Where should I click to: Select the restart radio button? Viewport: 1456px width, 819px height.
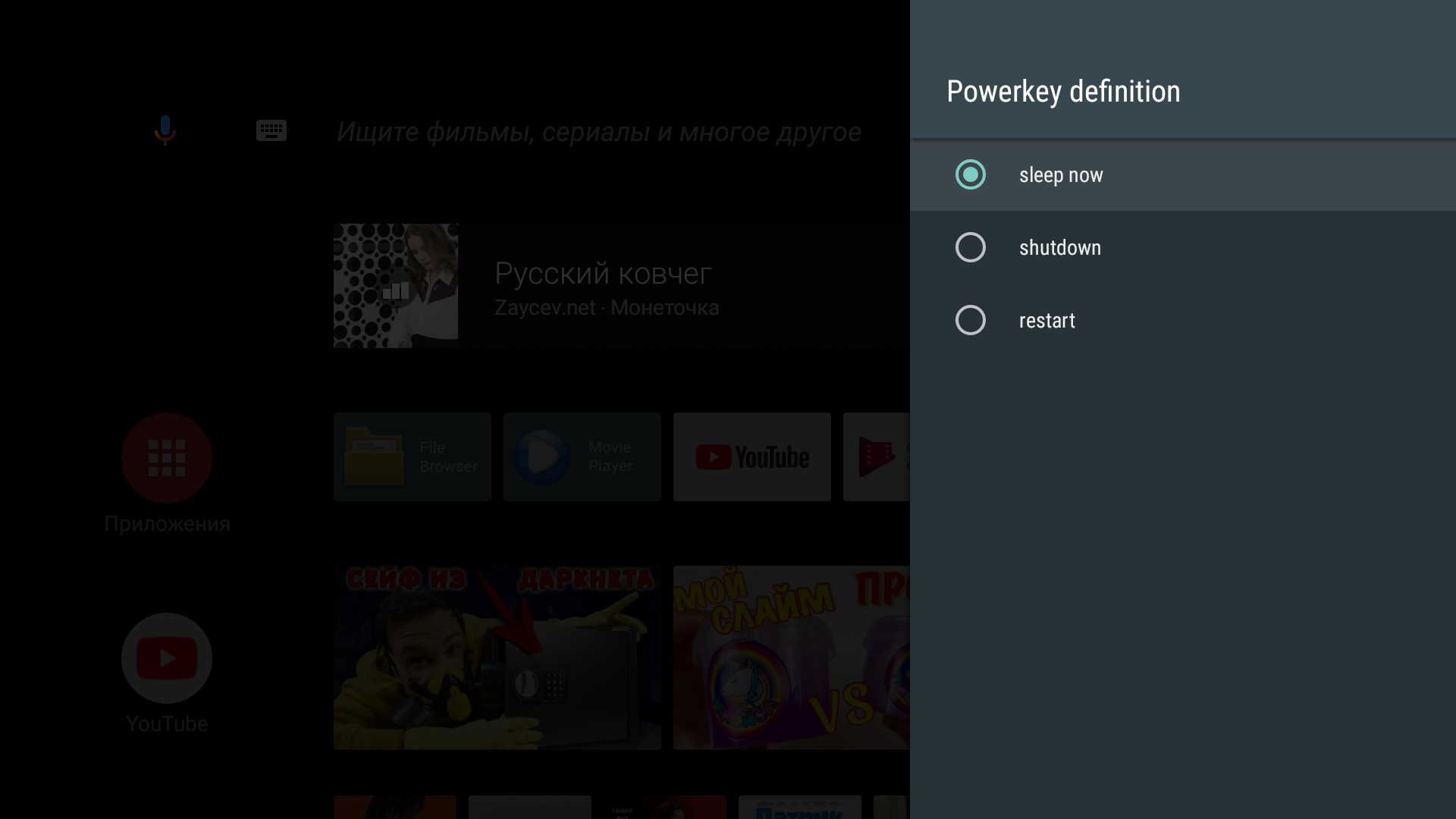click(x=969, y=320)
